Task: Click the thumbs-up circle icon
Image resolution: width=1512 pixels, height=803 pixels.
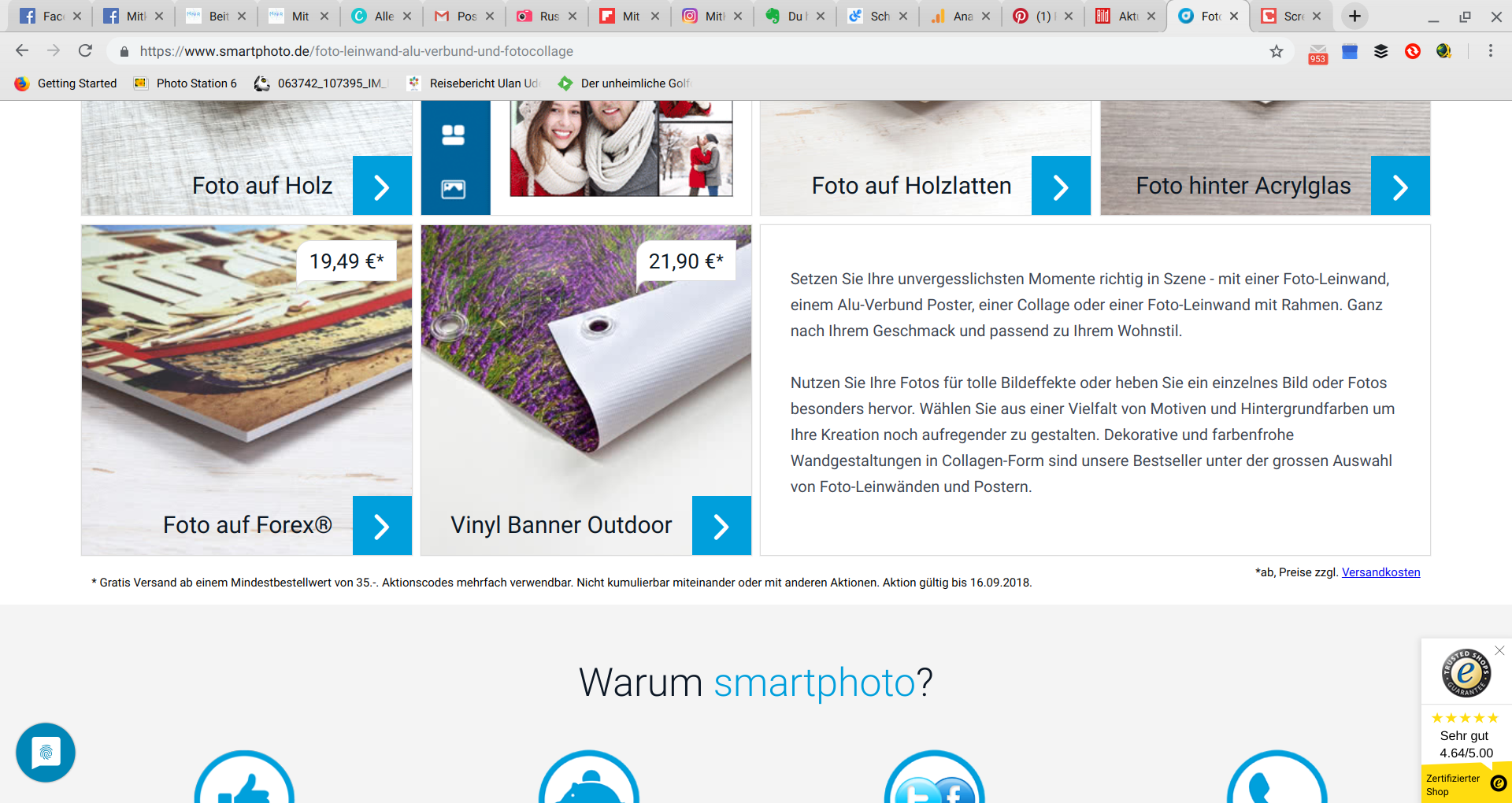Action: coord(245,777)
